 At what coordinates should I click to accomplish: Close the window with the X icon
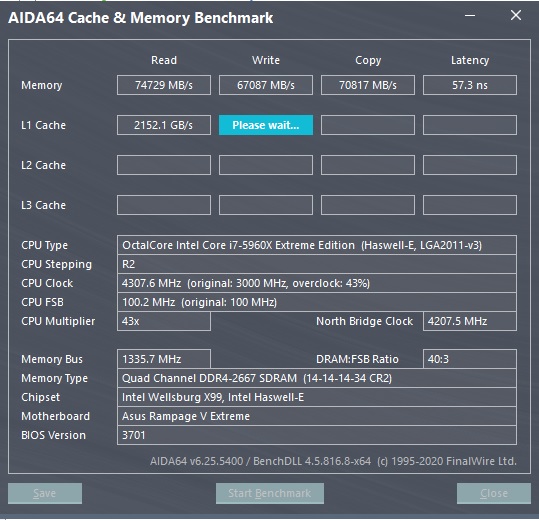click(516, 15)
